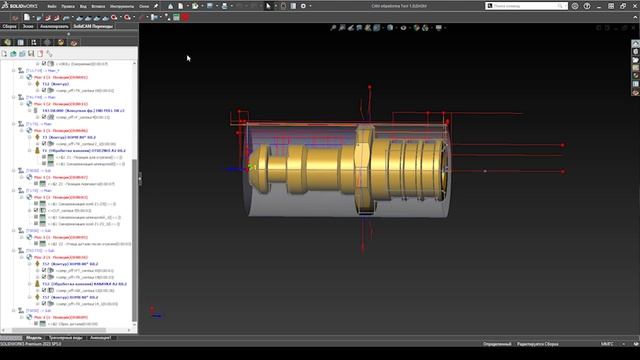Click the Print icon in the top toolbar

pos(224,6)
